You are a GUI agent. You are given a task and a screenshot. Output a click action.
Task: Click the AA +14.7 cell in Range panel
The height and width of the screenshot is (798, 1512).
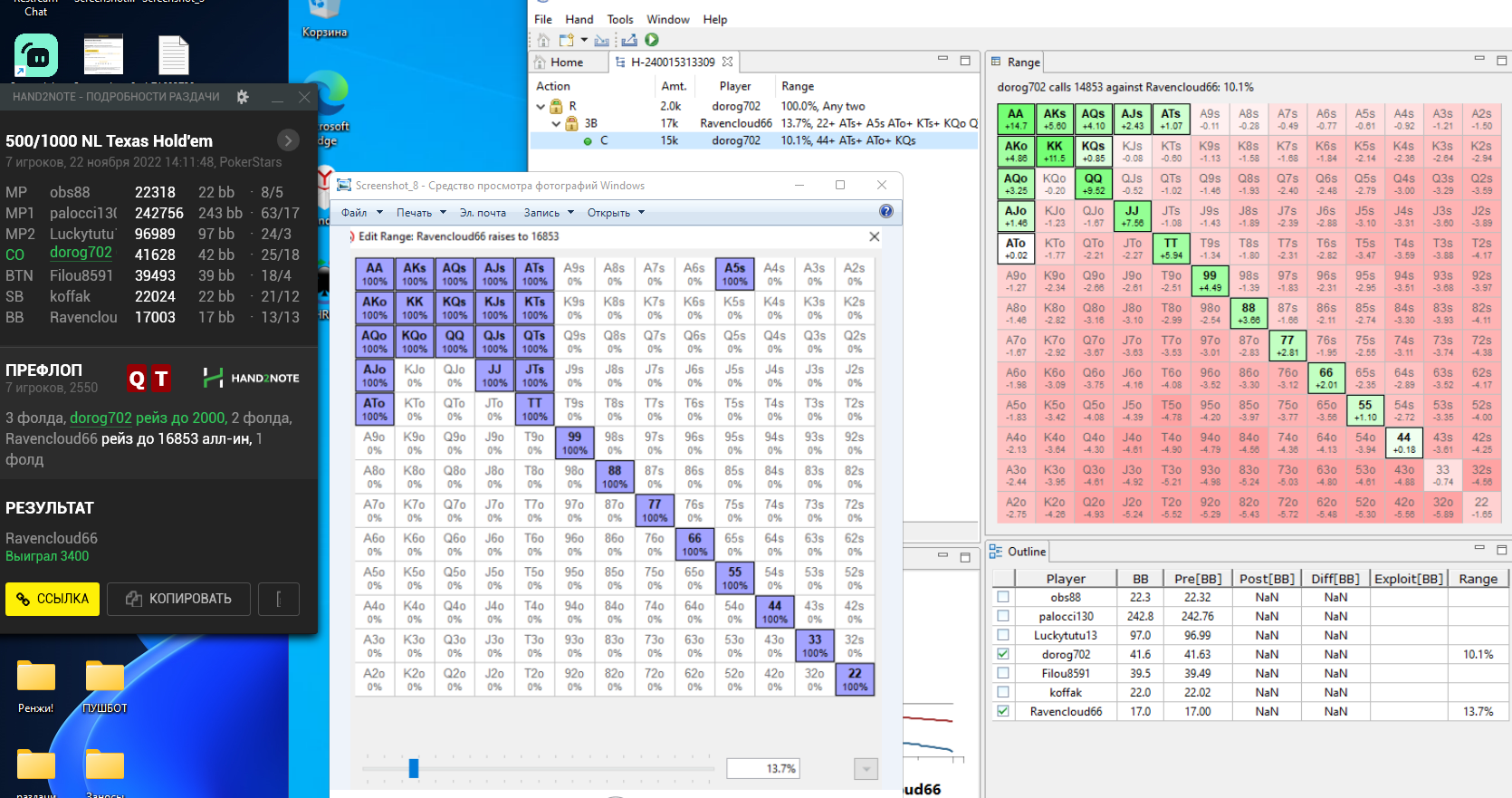point(1016,120)
